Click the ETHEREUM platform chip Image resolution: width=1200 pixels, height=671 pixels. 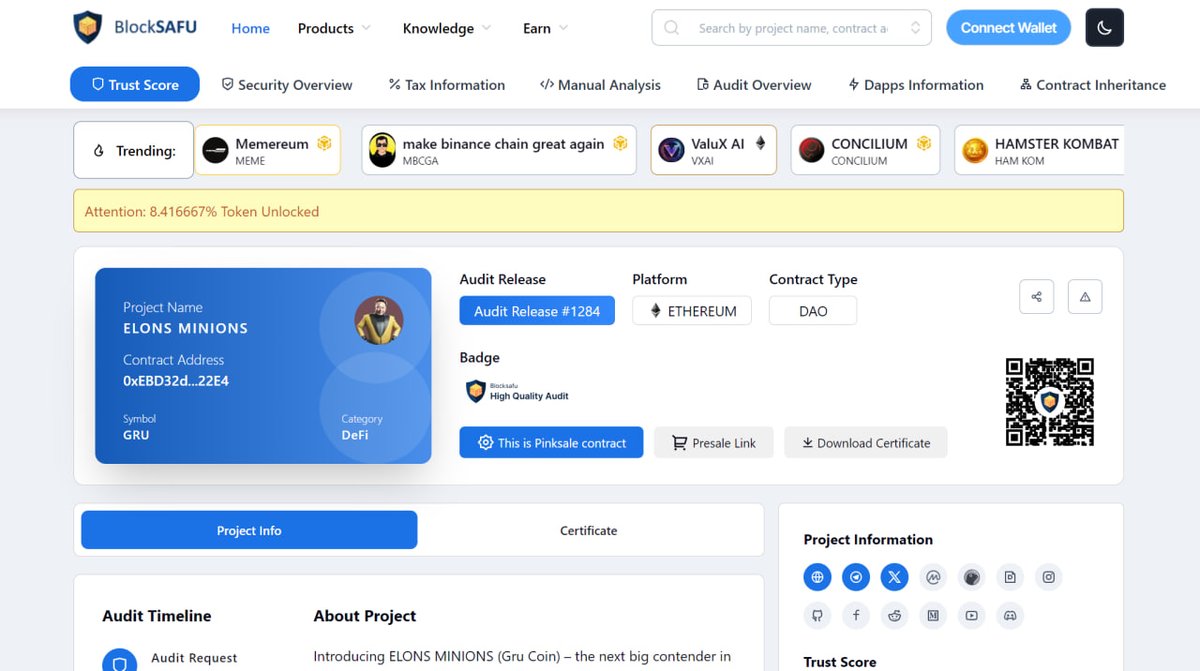pyautogui.click(x=692, y=311)
